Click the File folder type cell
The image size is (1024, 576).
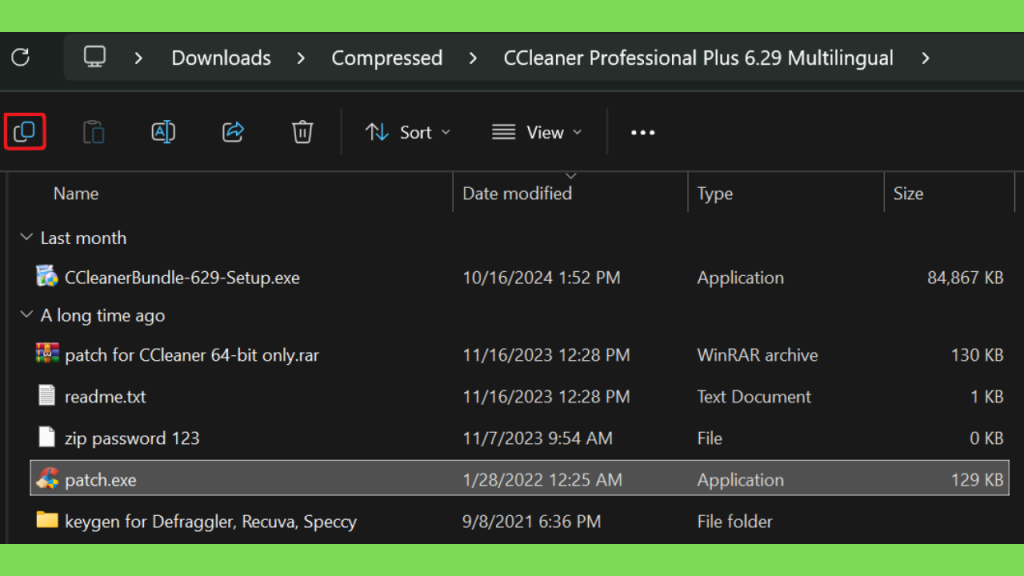click(x=735, y=522)
